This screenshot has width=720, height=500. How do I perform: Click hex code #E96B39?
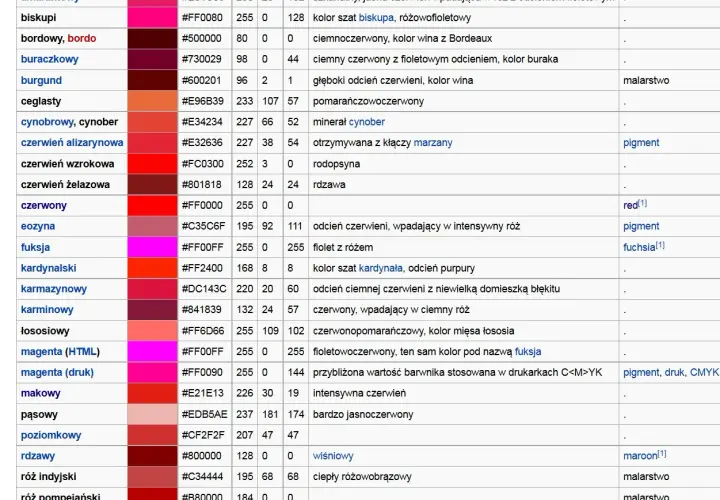coord(202,101)
